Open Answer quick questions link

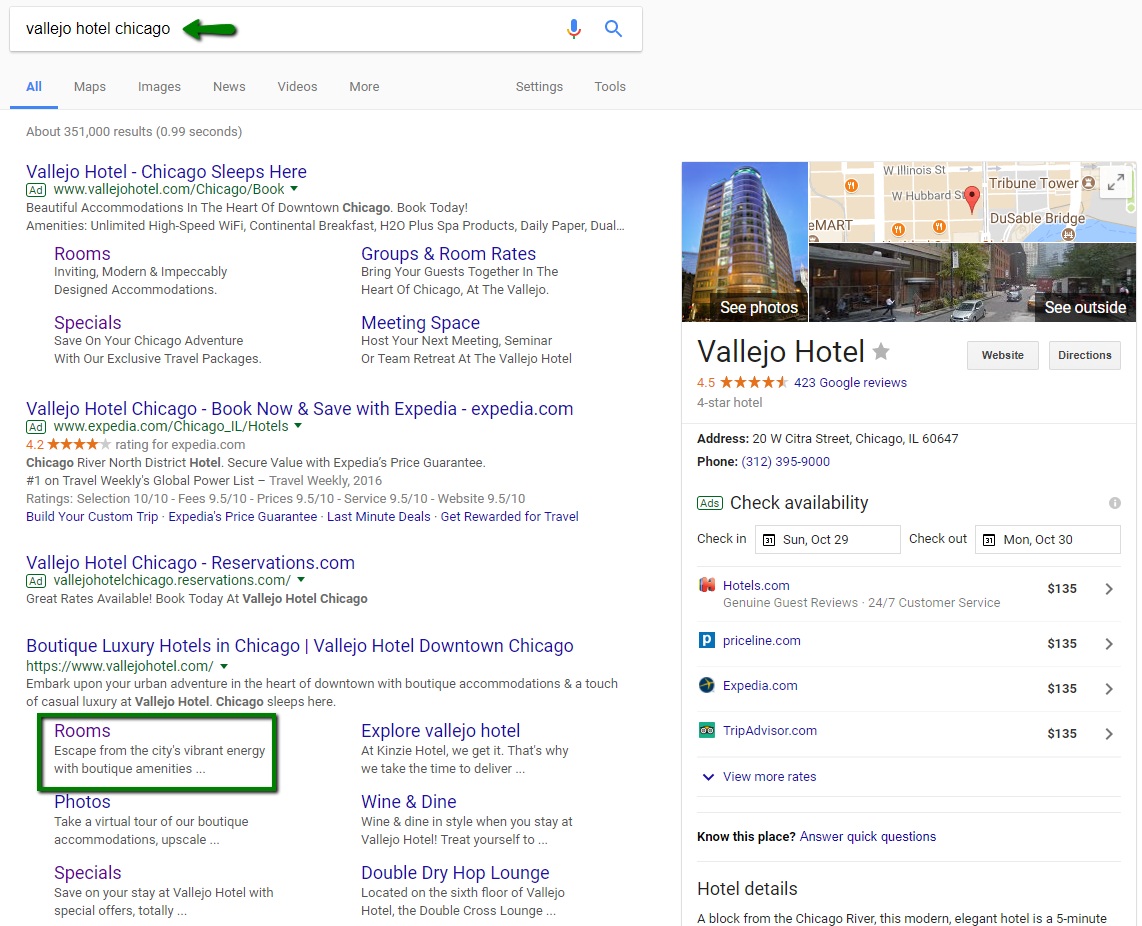(x=867, y=836)
